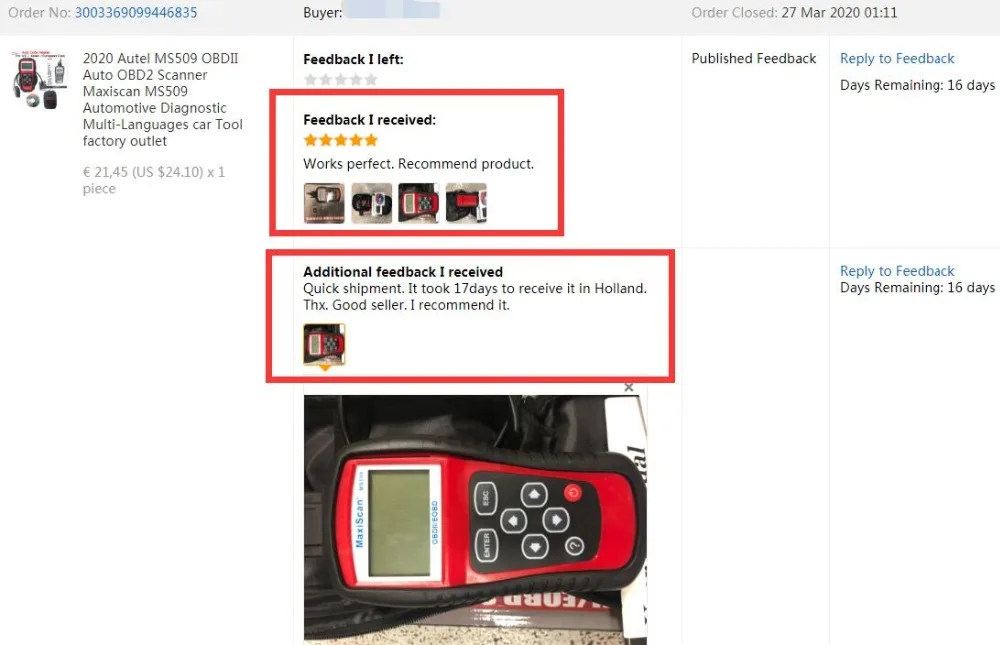Open third review photo of red scanner
The height and width of the screenshot is (645, 1000).
(418, 203)
